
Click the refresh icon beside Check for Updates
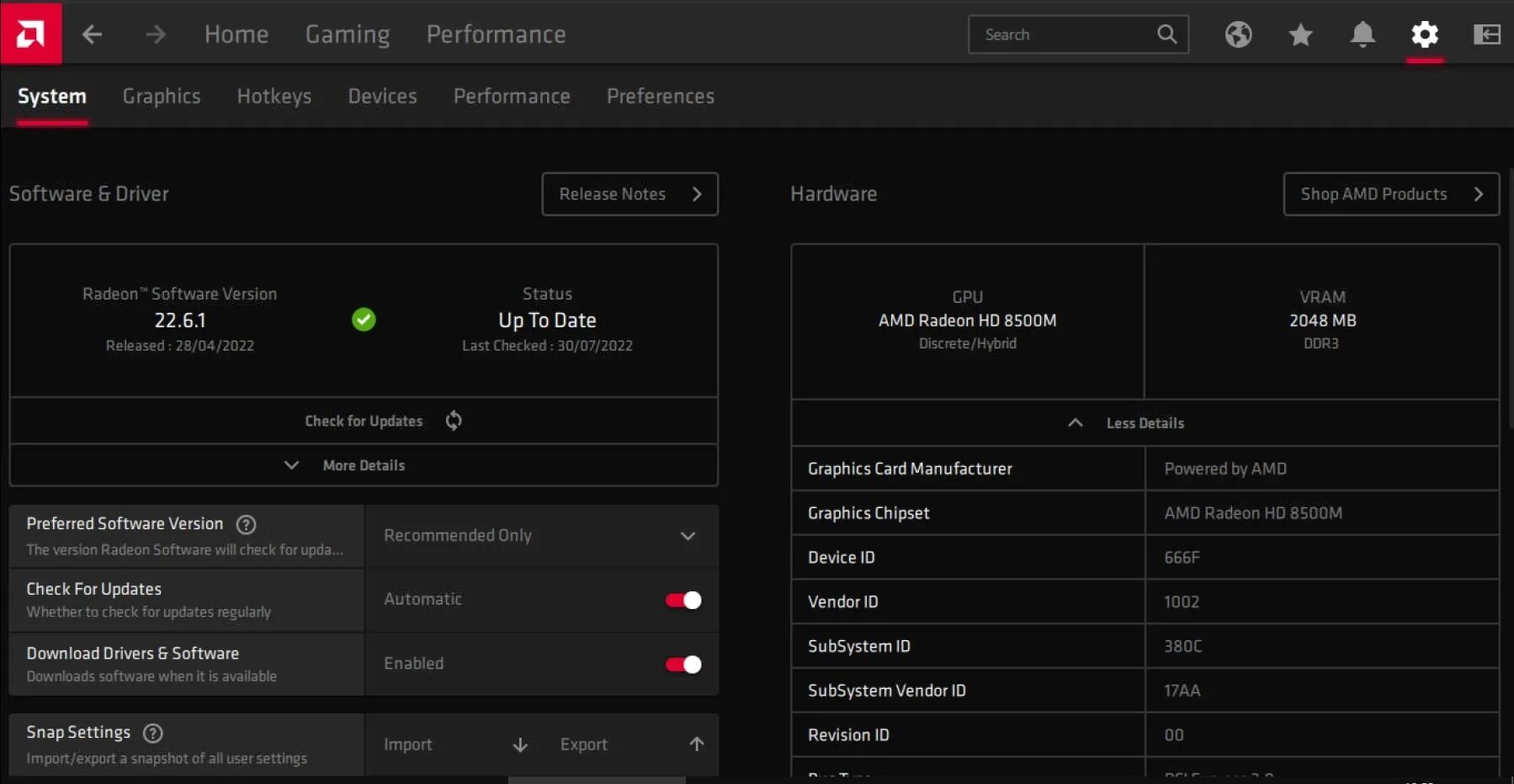(x=454, y=421)
